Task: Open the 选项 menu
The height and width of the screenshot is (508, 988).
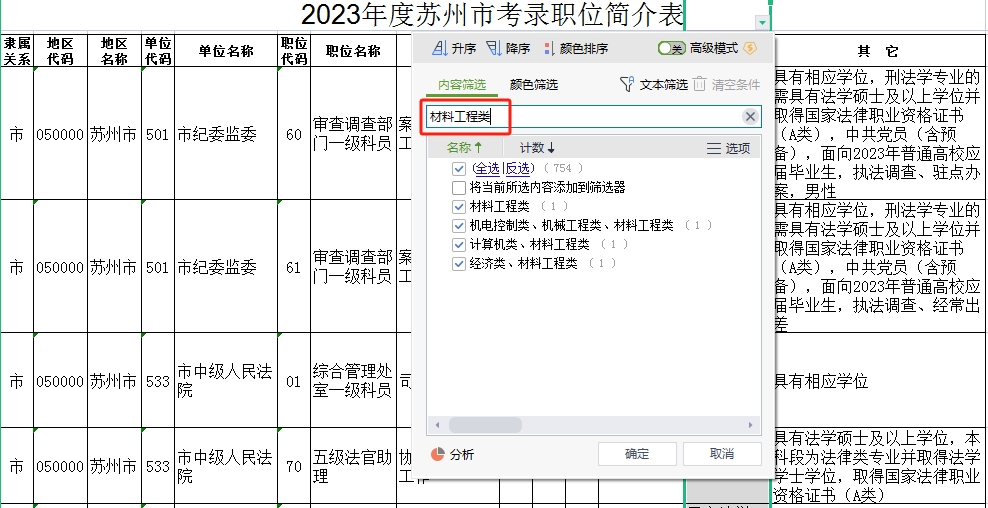Action: pos(728,148)
